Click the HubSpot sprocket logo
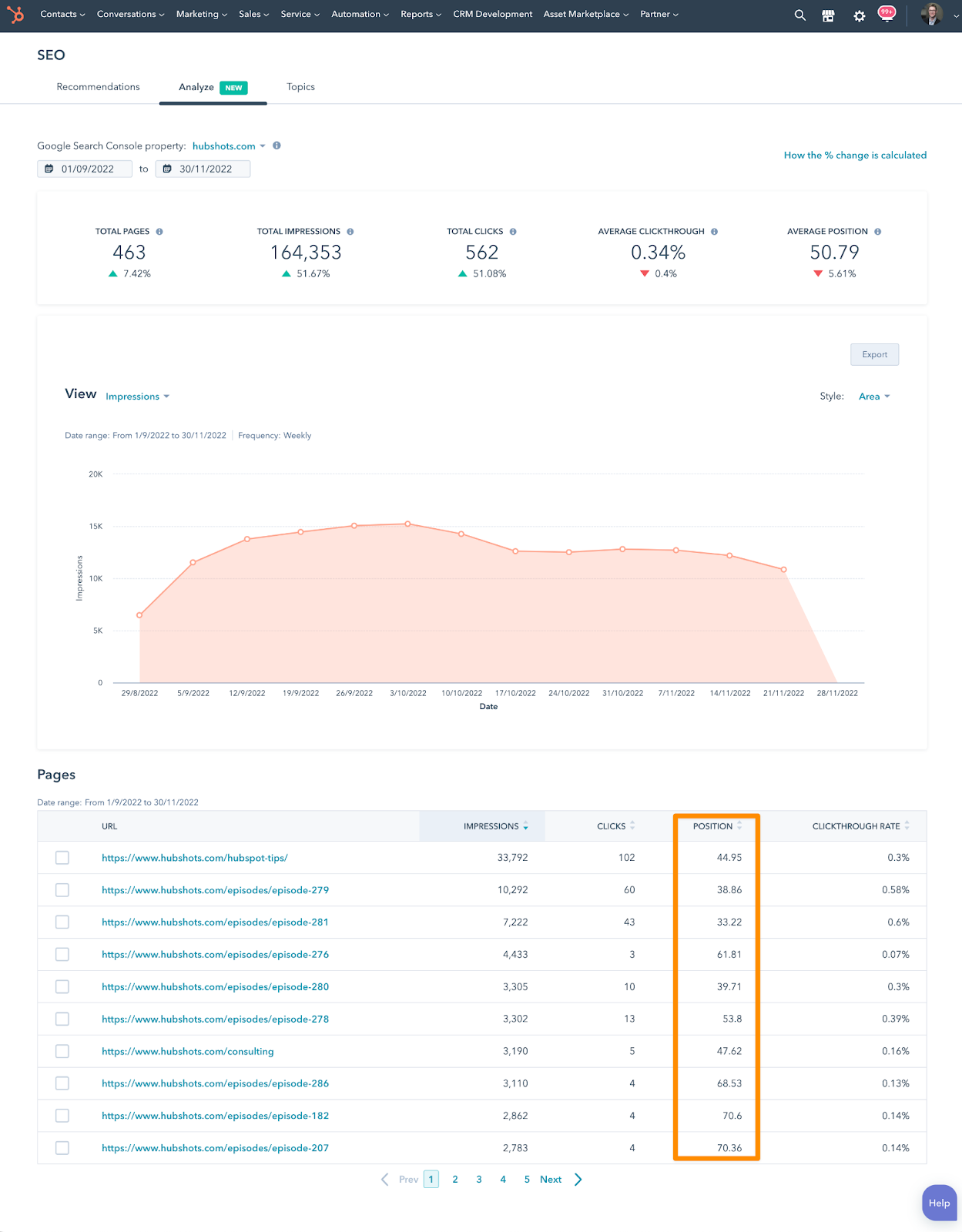 [x=15, y=15]
